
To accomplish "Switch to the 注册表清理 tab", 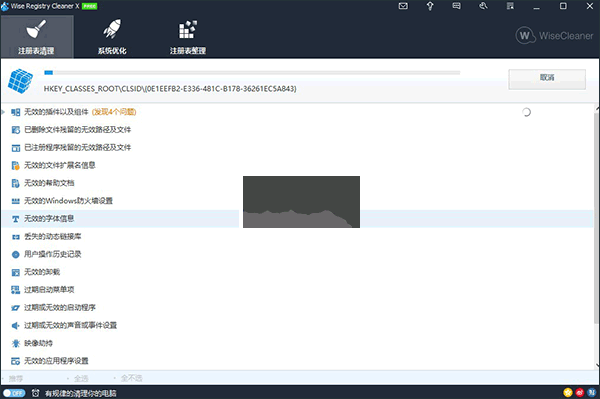I will [x=37, y=36].
